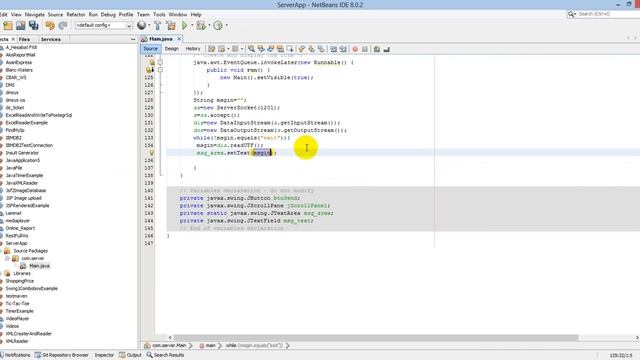The height and width of the screenshot is (360, 640).
Task: Click the red Start Macro Recording icon
Action: [x=355, y=49]
